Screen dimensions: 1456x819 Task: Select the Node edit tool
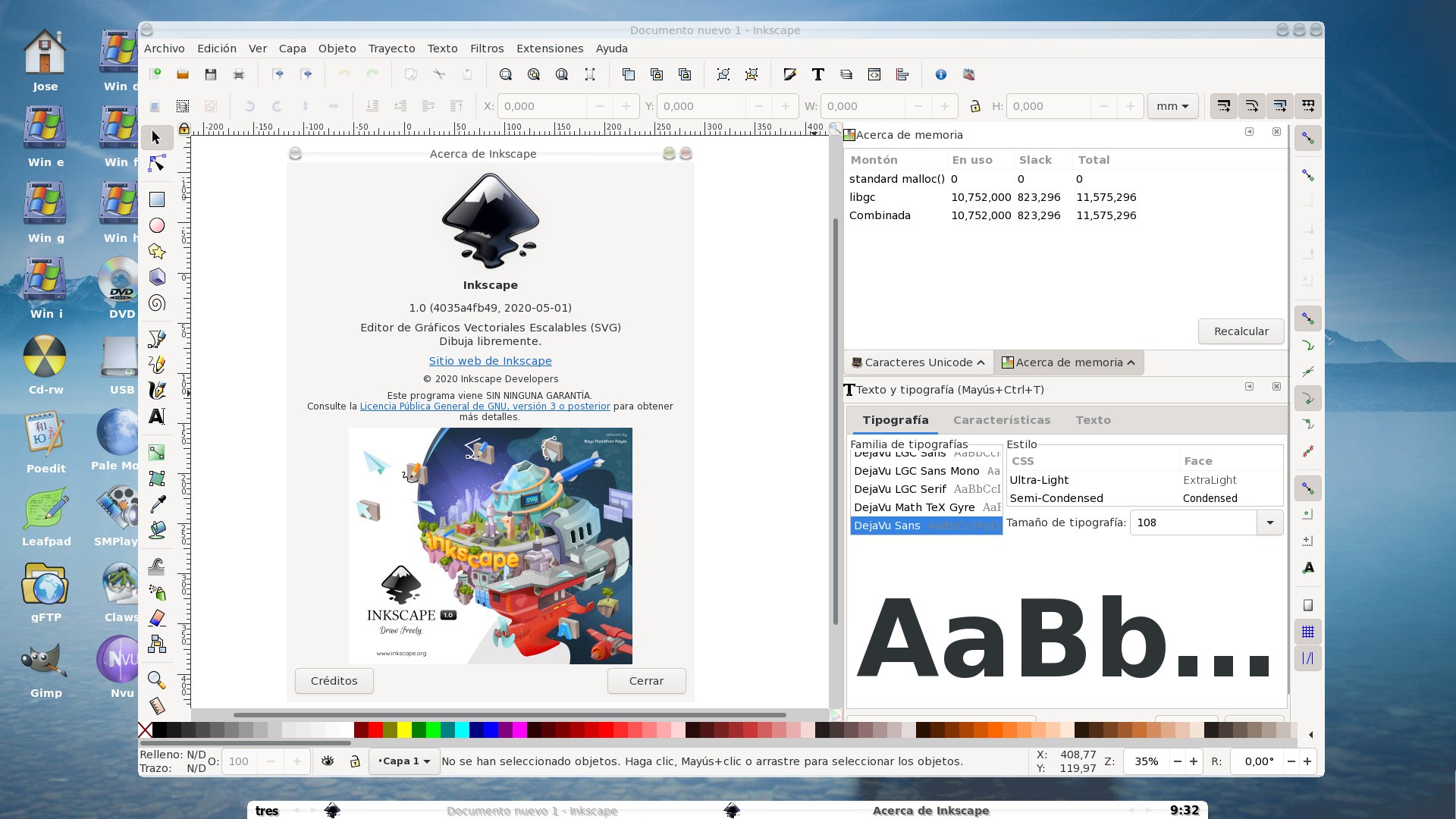157,164
